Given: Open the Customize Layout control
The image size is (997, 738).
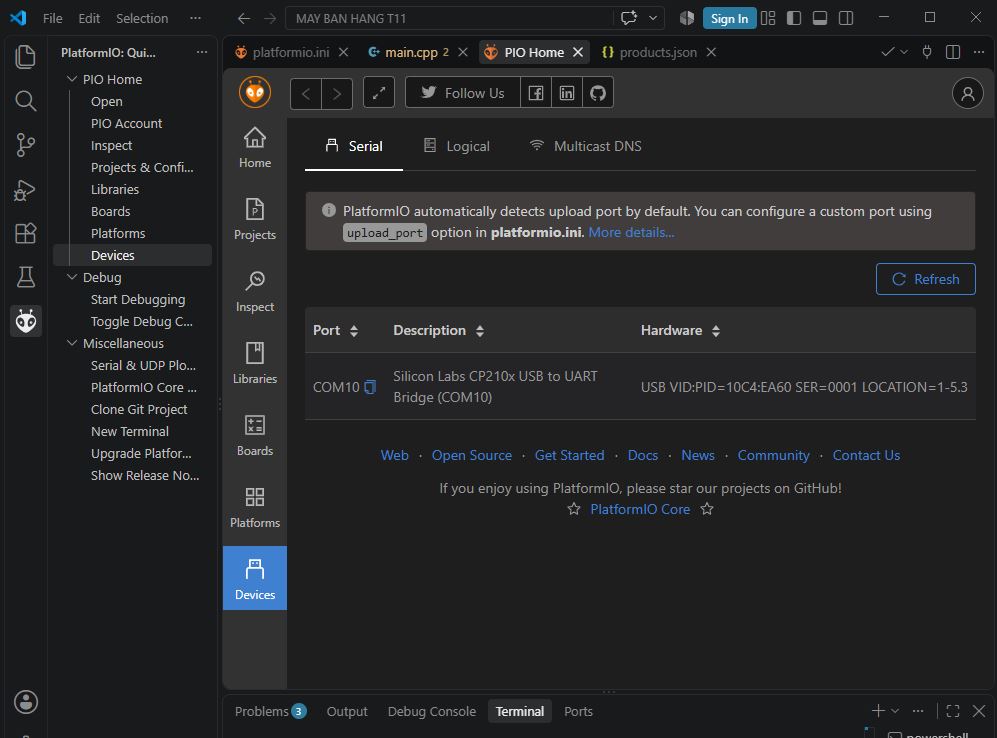Looking at the screenshot, I should [x=767, y=18].
